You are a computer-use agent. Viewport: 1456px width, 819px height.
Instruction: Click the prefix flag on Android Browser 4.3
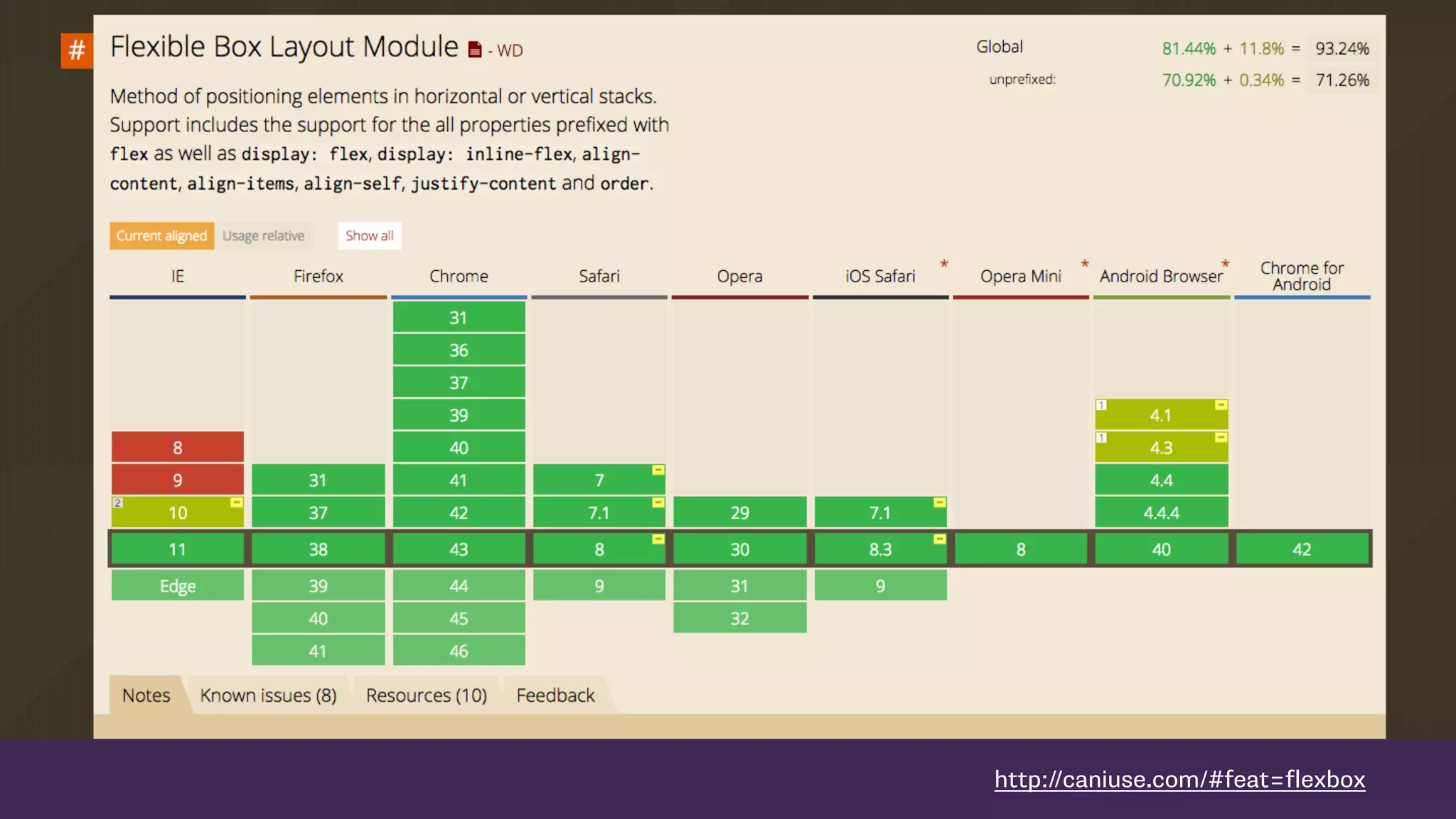coord(1221,438)
